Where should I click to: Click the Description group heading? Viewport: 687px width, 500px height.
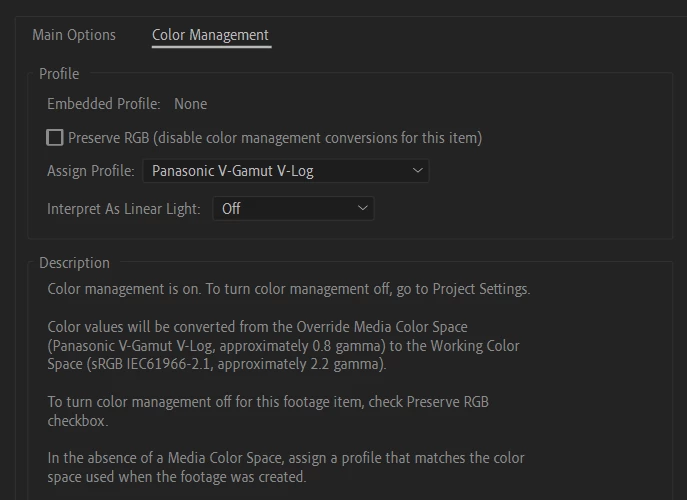pos(74,263)
